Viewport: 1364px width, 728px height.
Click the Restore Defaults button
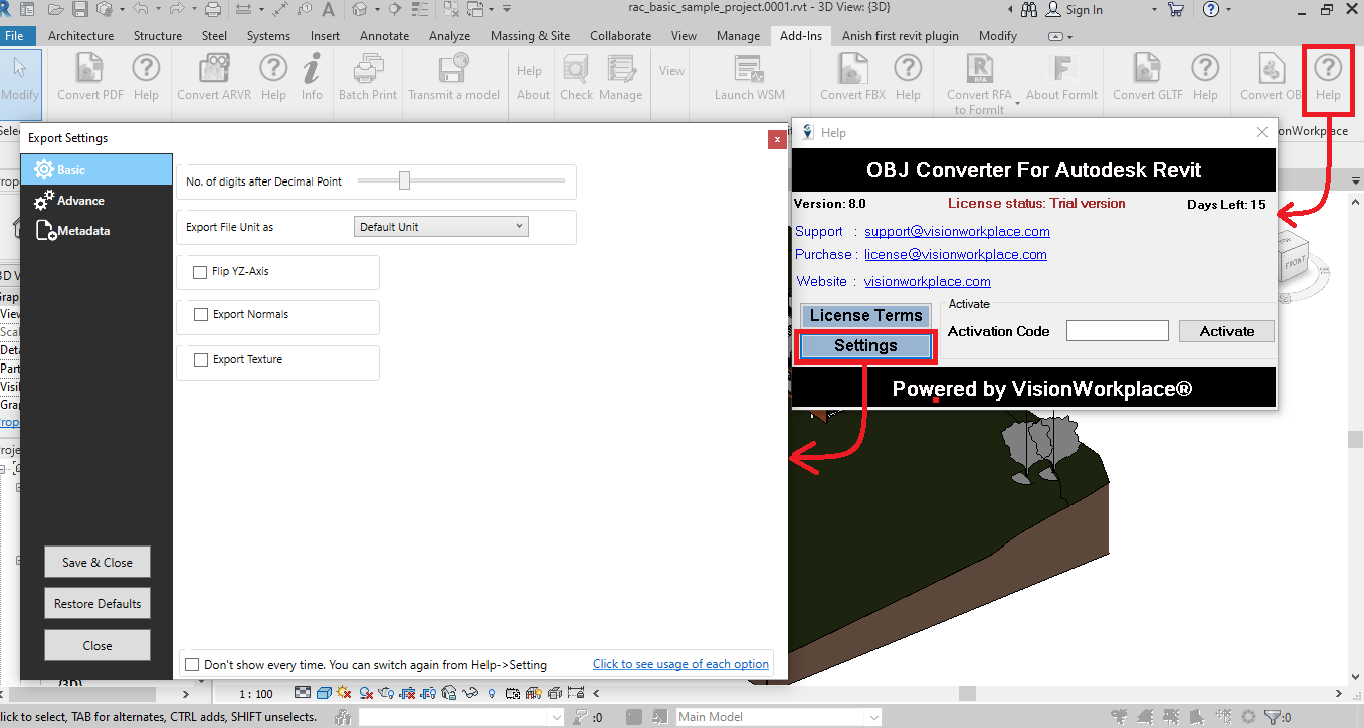[97, 604]
